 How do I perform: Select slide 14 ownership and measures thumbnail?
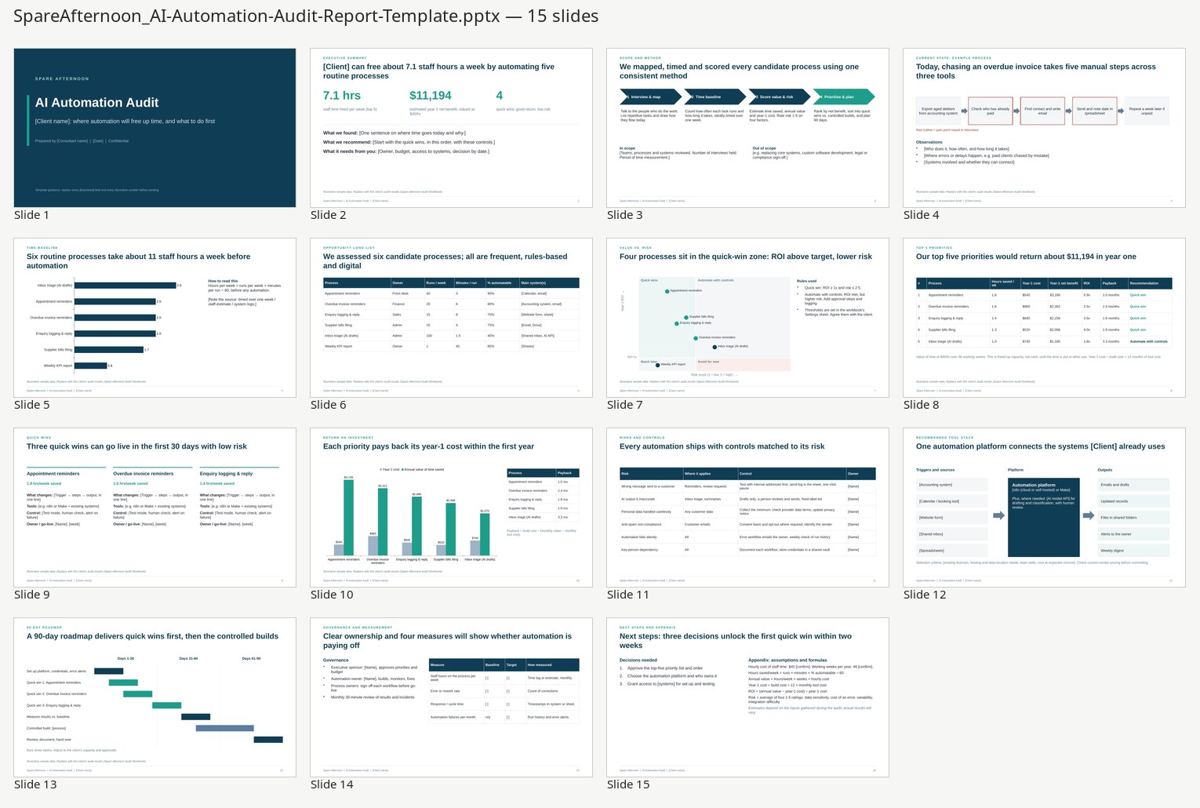click(451, 697)
